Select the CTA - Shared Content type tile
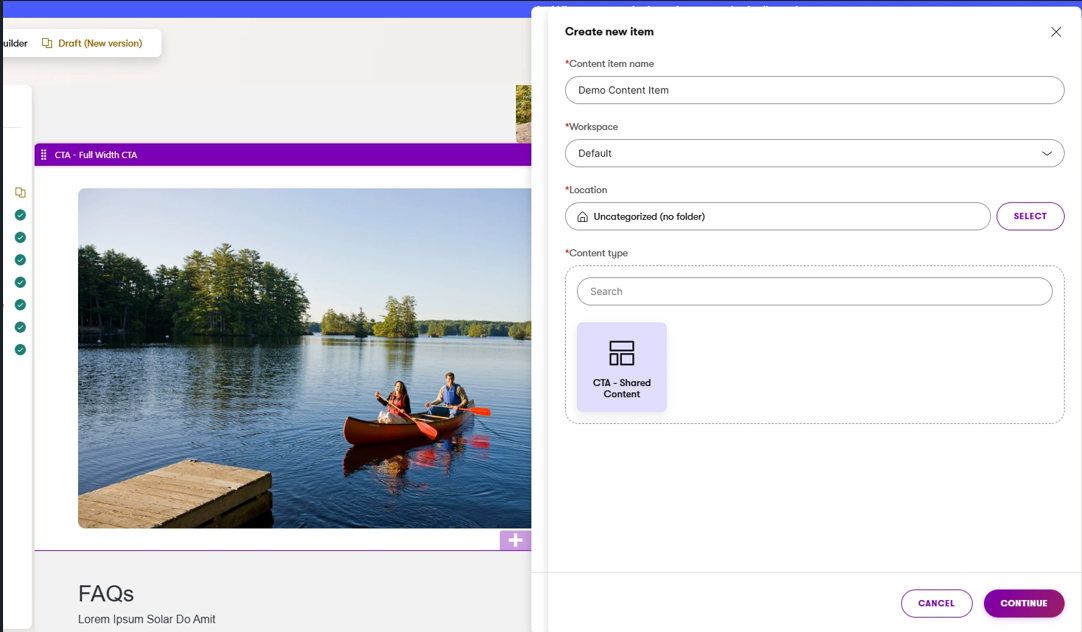Viewport: 1082px width, 632px height. pos(621,367)
